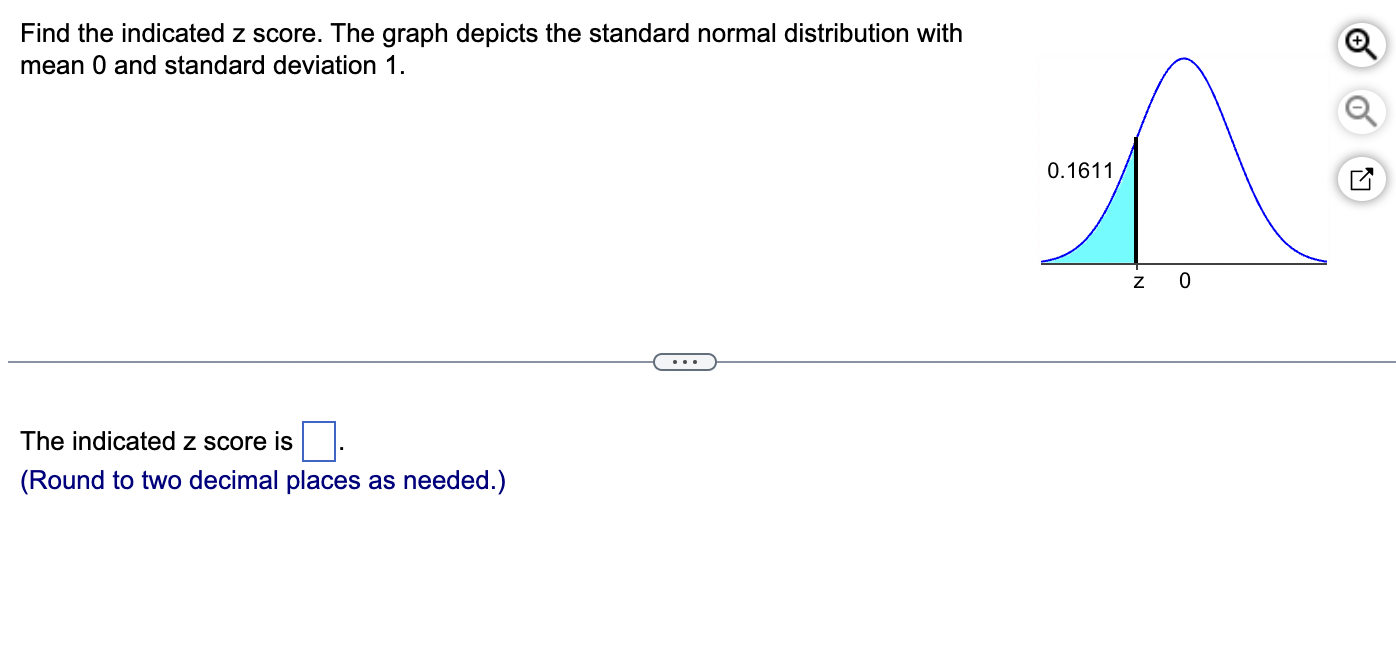
Task: Click the vertical z score boundary line
Action: (x=1137, y=200)
